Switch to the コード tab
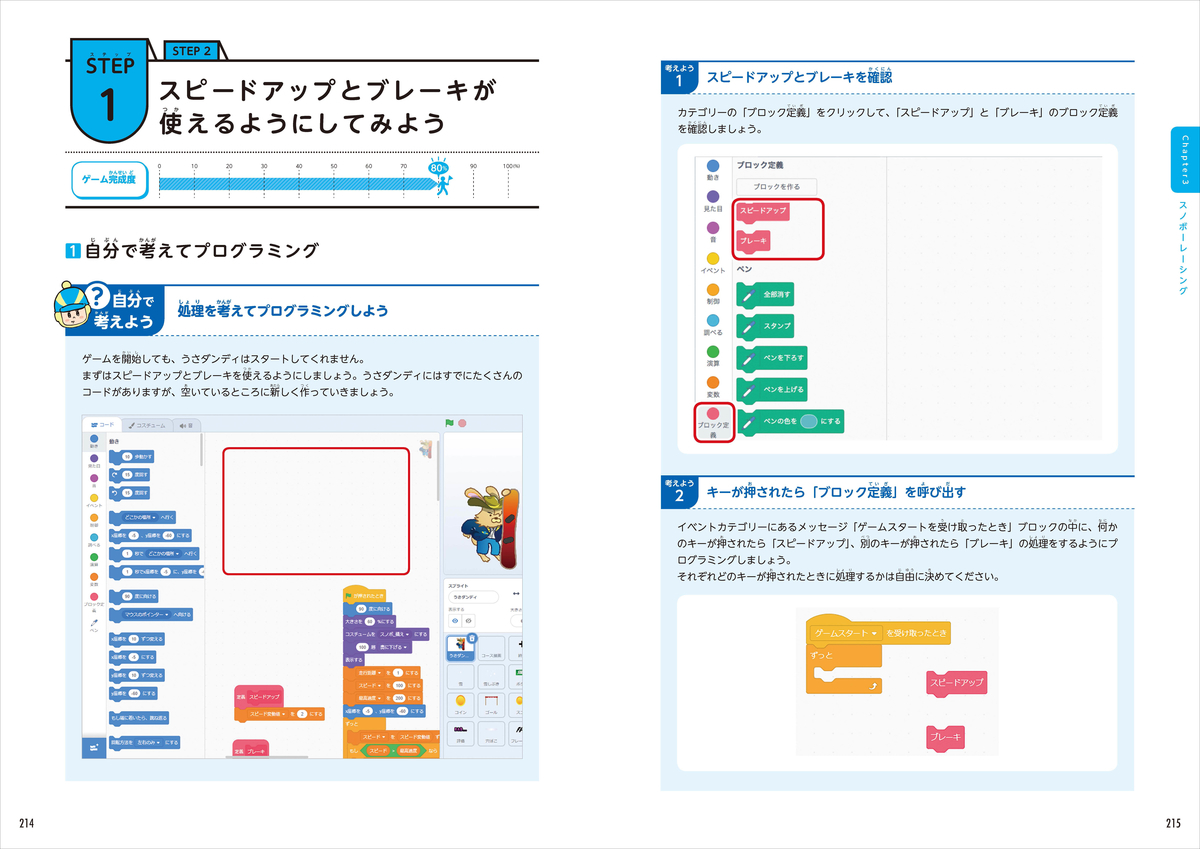The width and height of the screenshot is (1200, 849). click(x=103, y=425)
